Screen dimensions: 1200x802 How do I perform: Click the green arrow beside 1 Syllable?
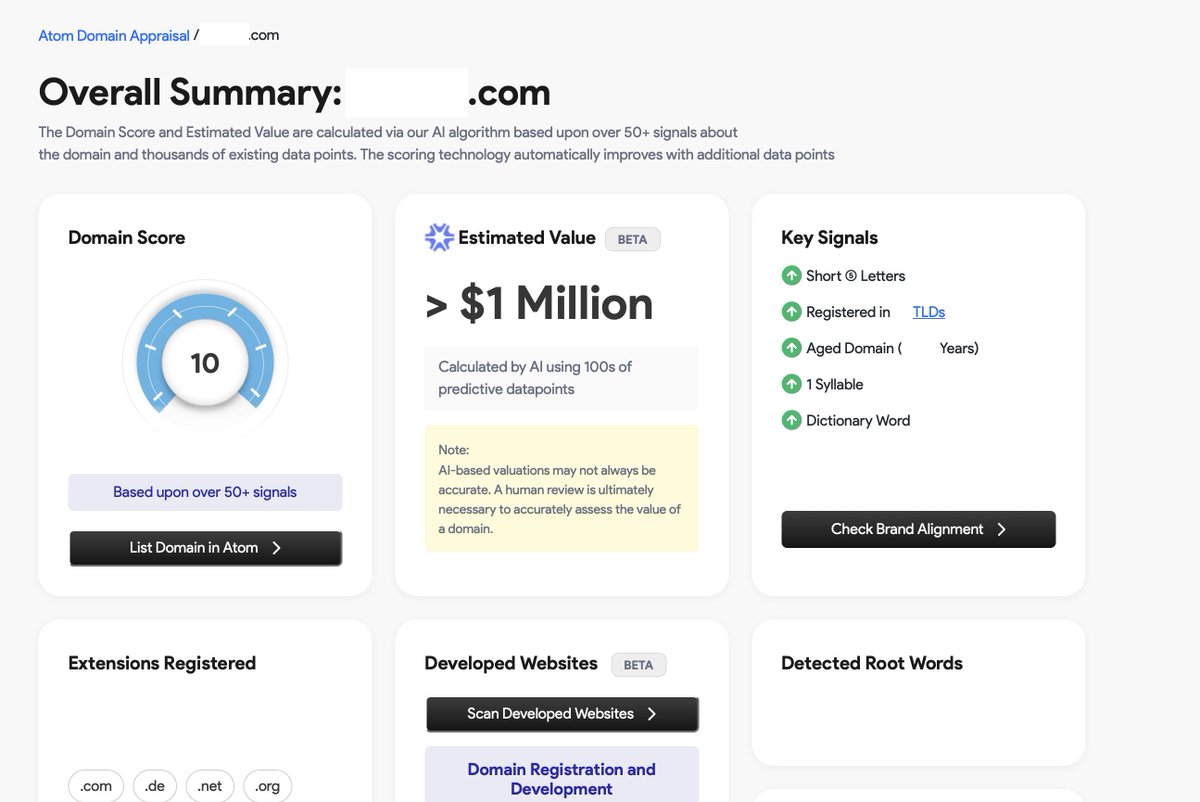[x=791, y=384]
